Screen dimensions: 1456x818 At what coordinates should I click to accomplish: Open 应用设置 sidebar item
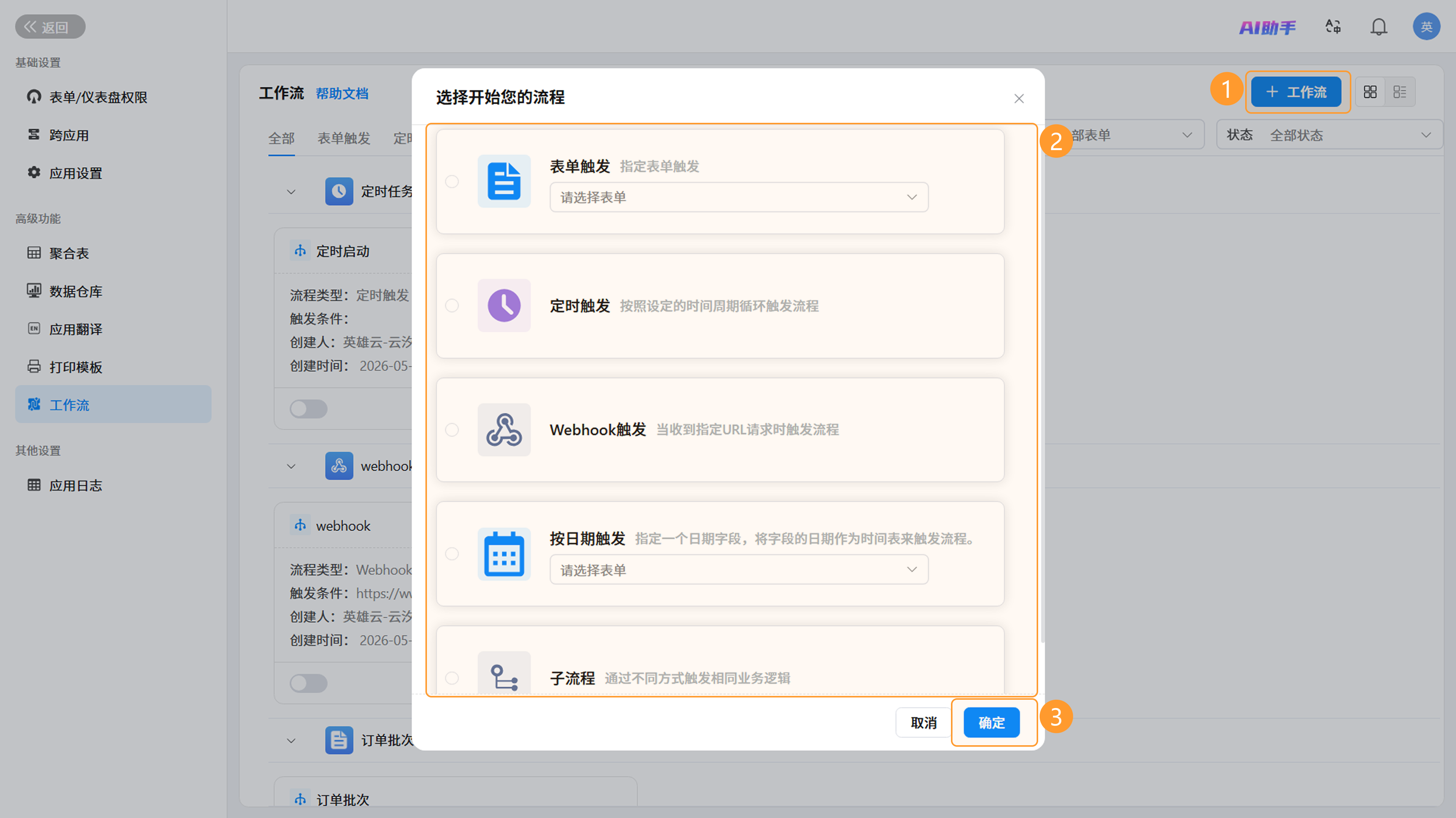coord(113,173)
